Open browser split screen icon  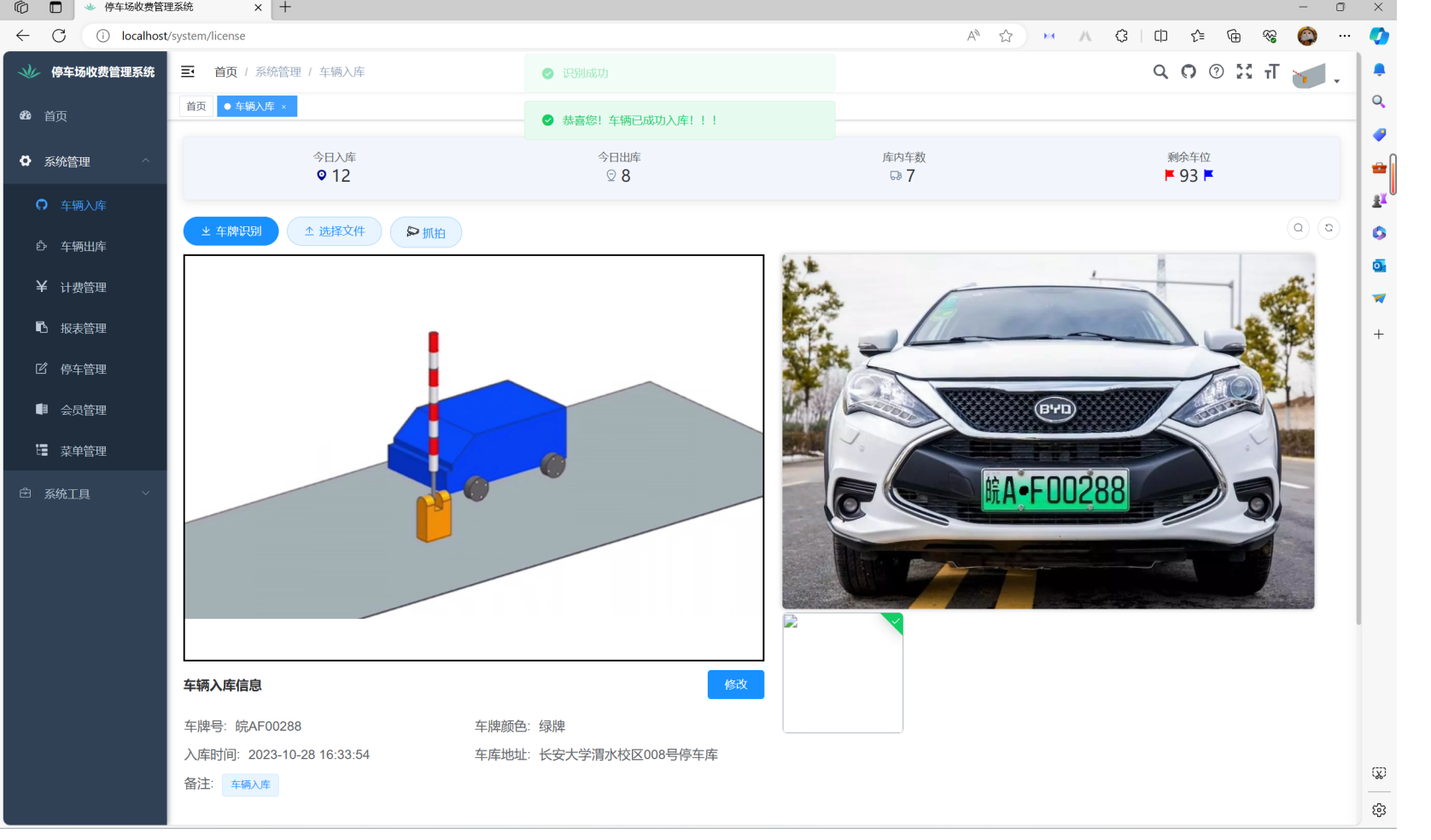tap(1160, 36)
